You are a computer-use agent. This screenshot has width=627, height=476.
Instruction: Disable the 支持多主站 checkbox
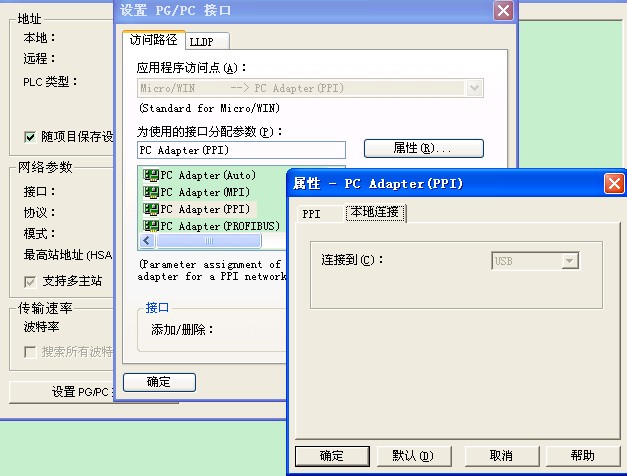30,281
